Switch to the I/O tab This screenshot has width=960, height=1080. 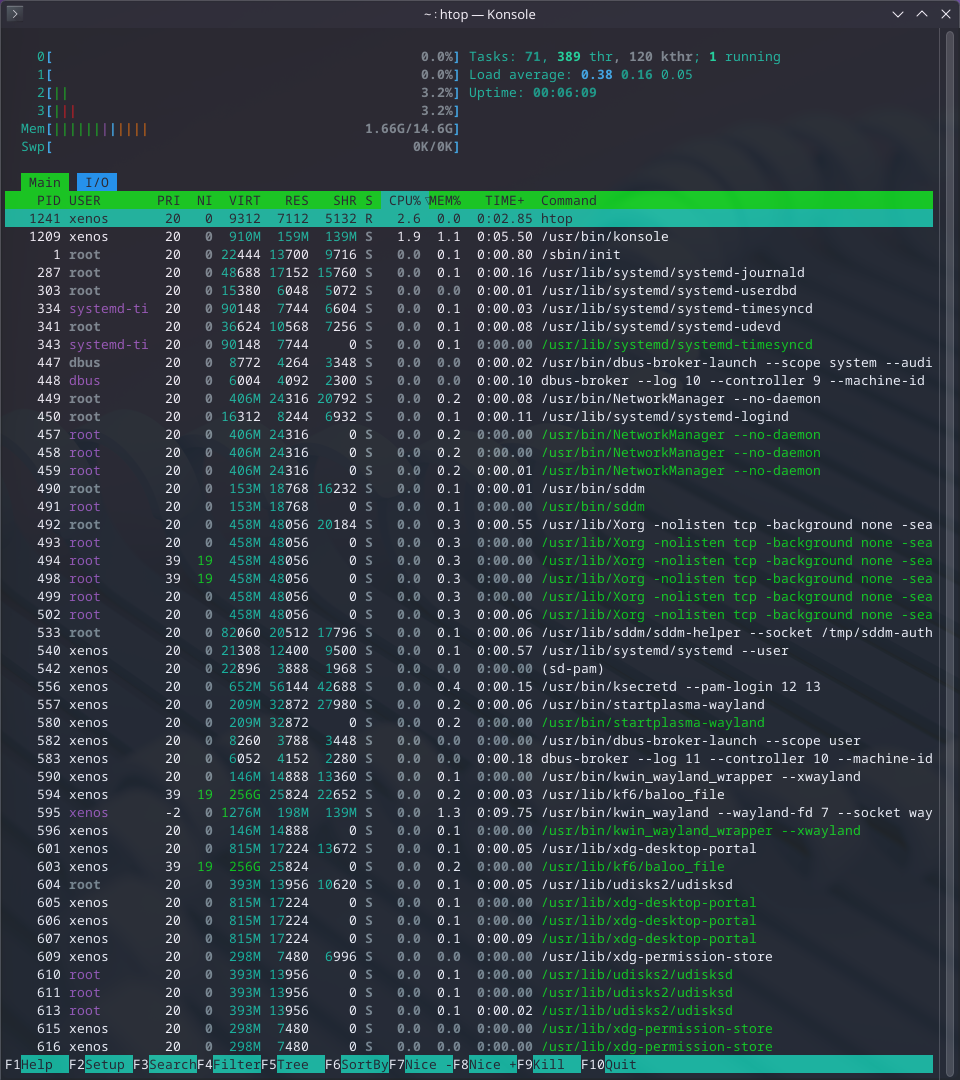pyautogui.click(x=96, y=183)
